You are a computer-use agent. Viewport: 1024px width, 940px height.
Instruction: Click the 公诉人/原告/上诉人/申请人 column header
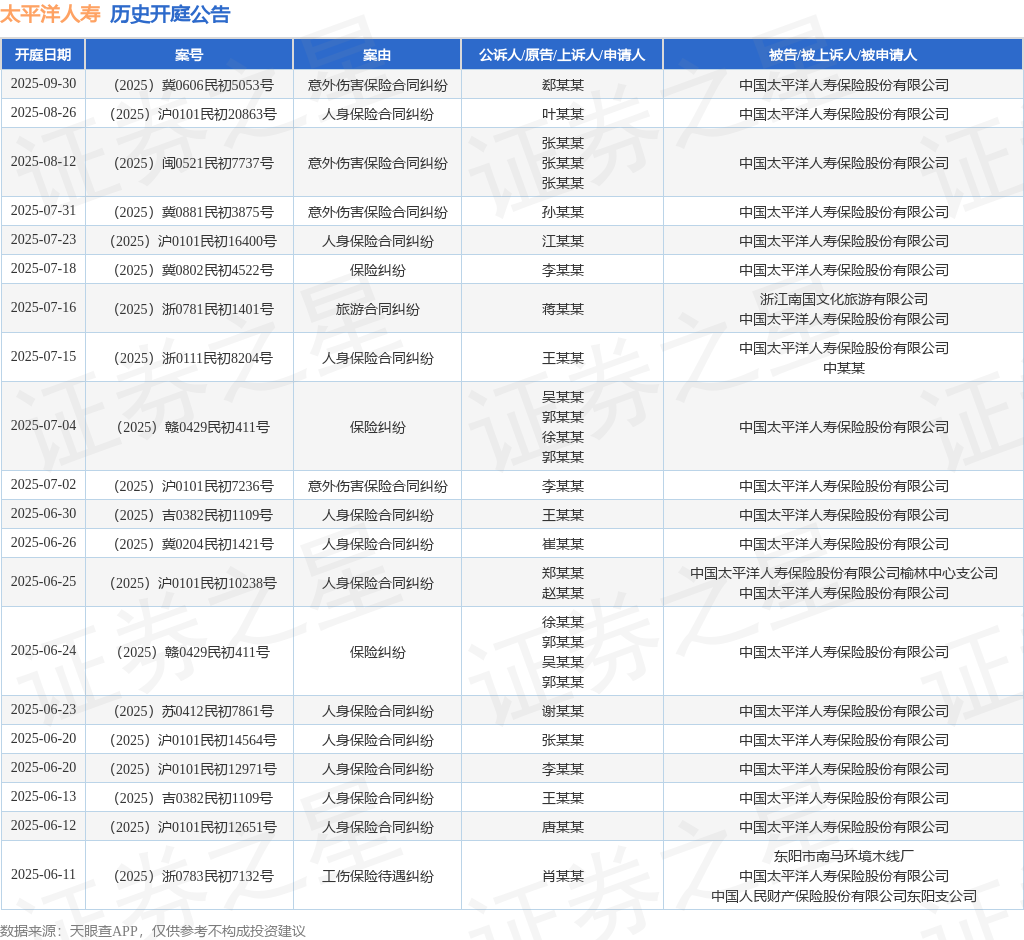click(562, 54)
